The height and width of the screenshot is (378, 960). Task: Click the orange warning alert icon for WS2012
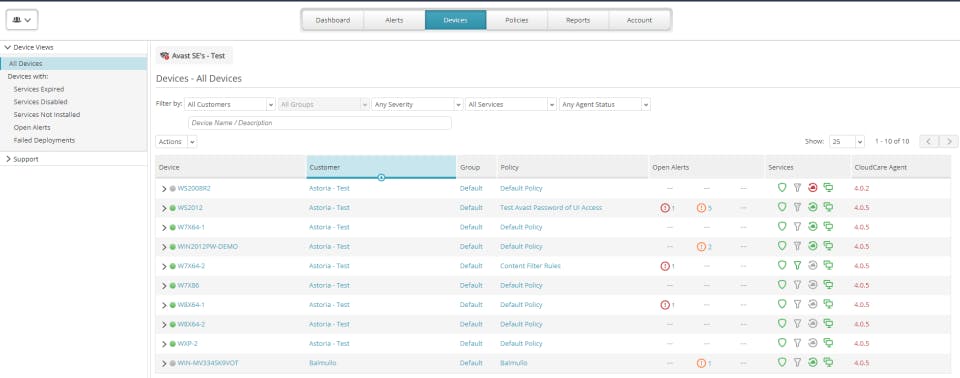coord(701,208)
